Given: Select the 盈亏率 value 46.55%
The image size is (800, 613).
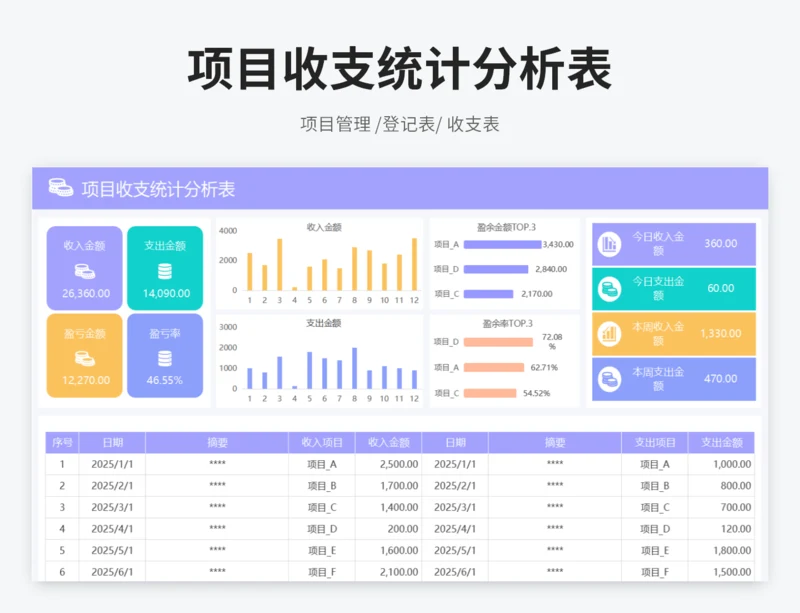Looking at the screenshot, I should [x=164, y=380].
